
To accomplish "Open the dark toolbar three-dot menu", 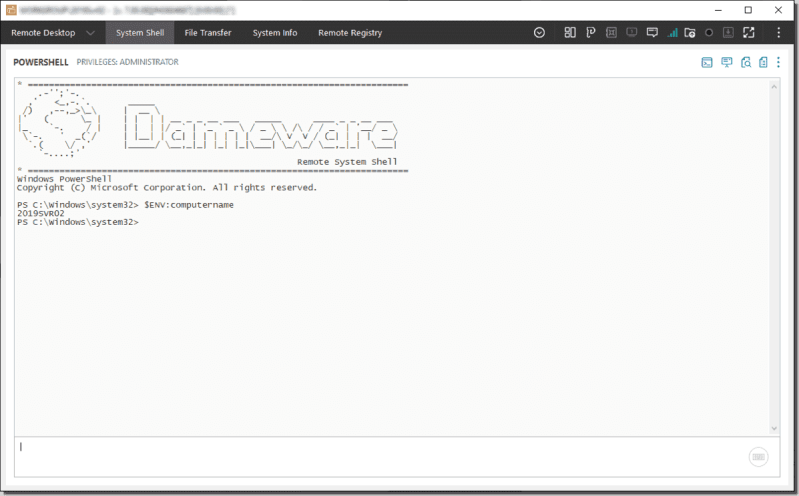I will coord(778,33).
